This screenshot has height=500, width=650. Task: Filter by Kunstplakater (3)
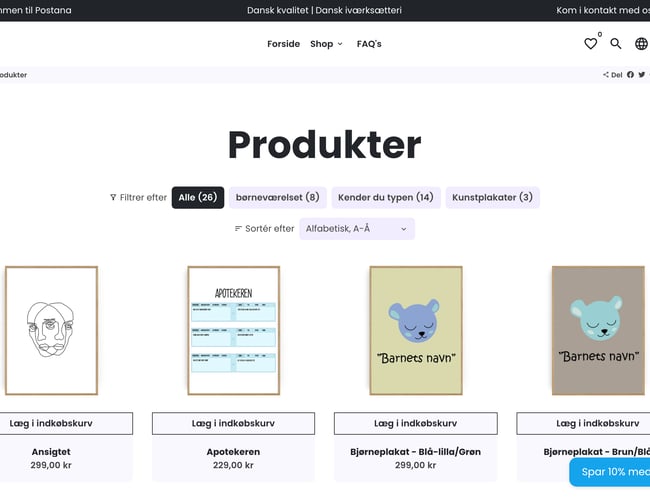coord(492,197)
